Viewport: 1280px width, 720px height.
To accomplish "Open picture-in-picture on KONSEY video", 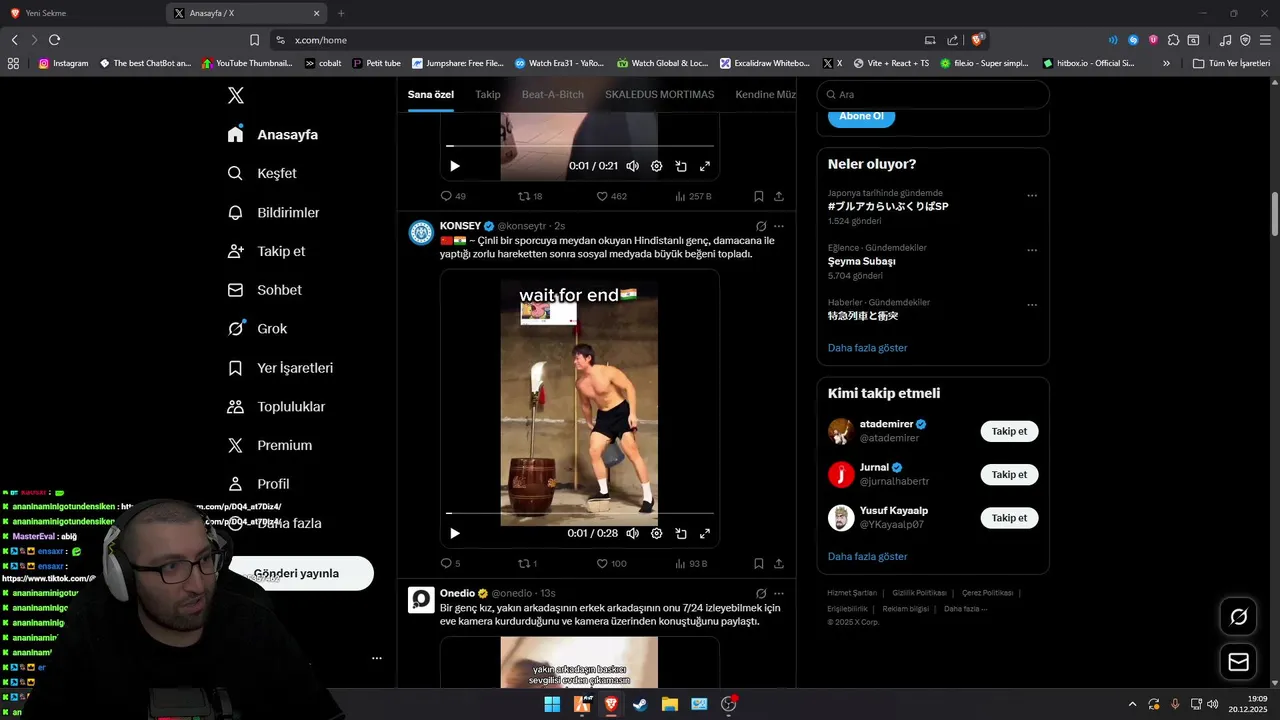I will coord(681,533).
